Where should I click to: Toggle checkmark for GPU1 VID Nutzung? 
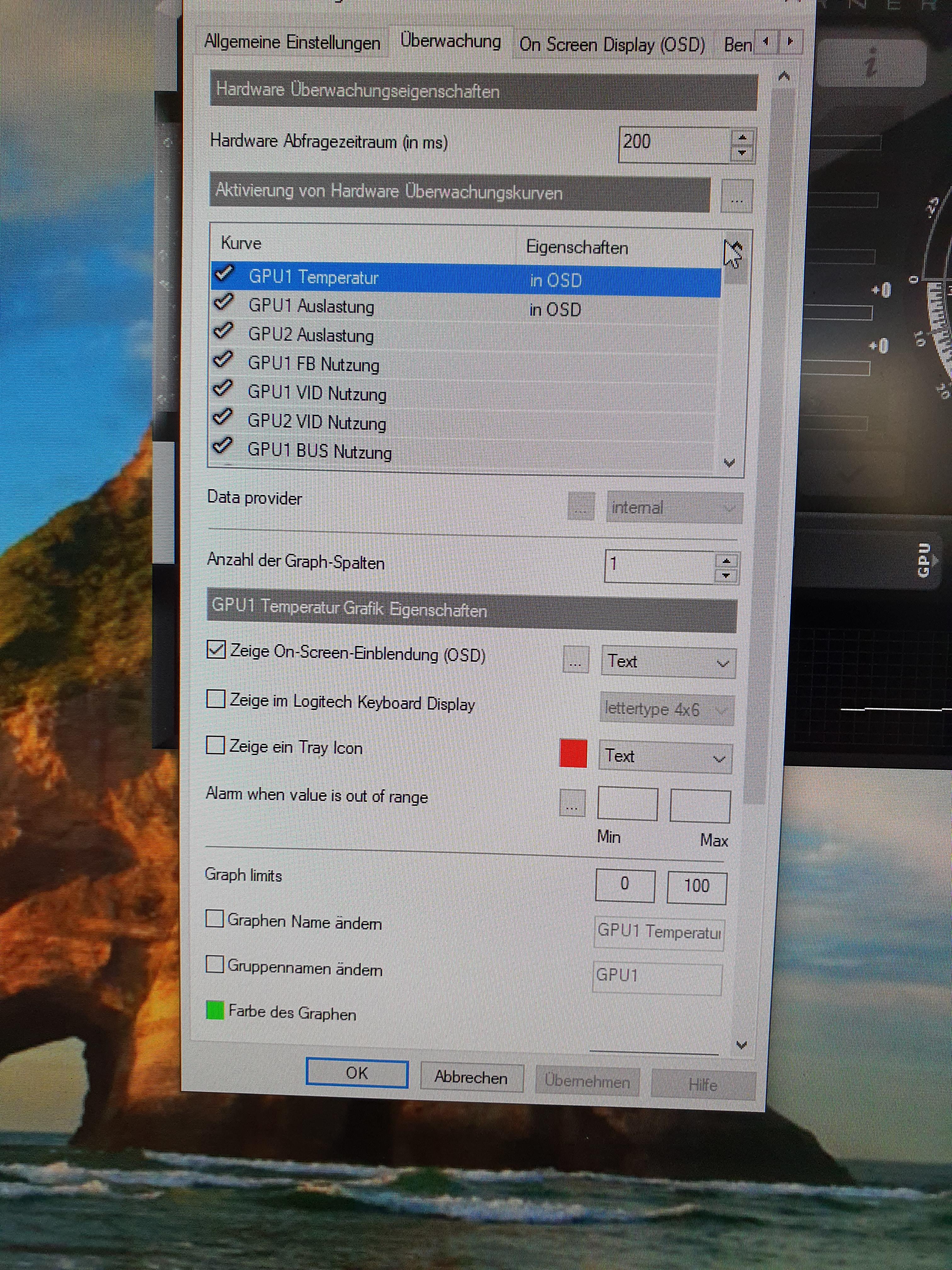[x=223, y=389]
